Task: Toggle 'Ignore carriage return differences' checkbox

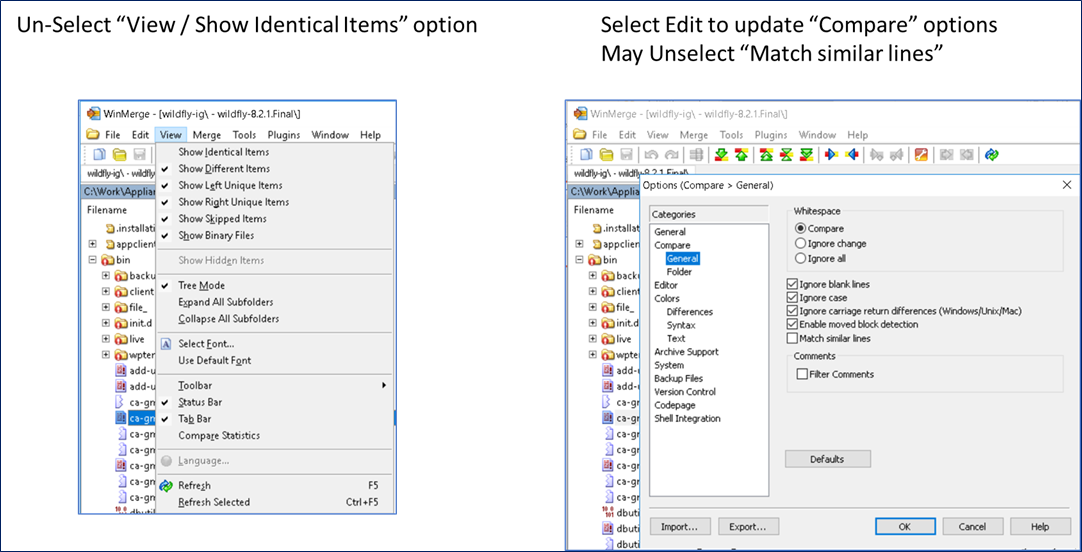Action: click(792, 311)
